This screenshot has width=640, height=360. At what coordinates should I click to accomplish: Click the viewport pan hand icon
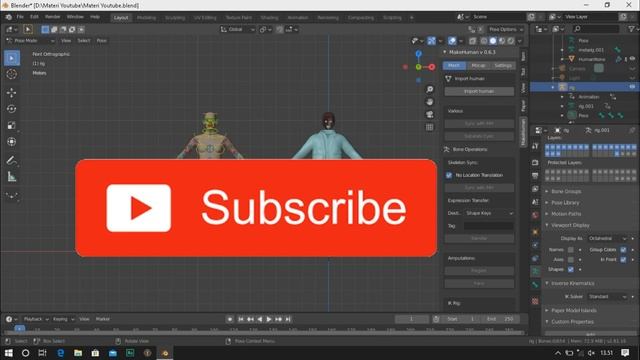pyautogui.click(x=429, y=102)
